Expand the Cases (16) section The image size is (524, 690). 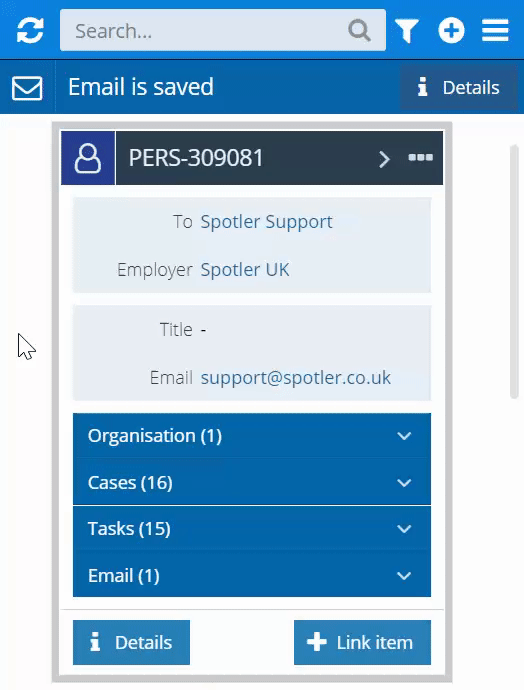[x=252, y=482]
